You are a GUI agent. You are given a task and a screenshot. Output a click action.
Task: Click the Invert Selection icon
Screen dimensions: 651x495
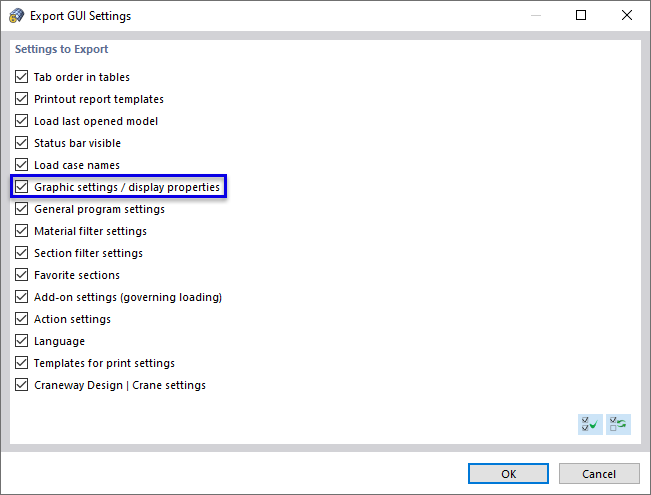pyautogui.click(x=618, y=424)
